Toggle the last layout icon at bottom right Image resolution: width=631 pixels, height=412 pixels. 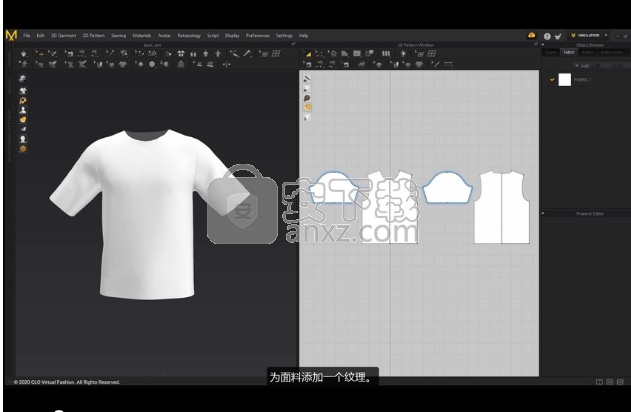pos(620,382)
